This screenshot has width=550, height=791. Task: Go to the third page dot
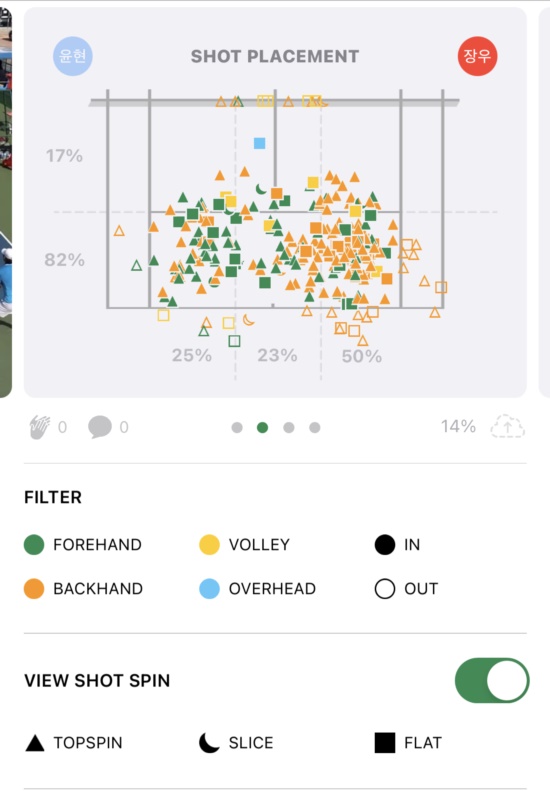(289, 428)
